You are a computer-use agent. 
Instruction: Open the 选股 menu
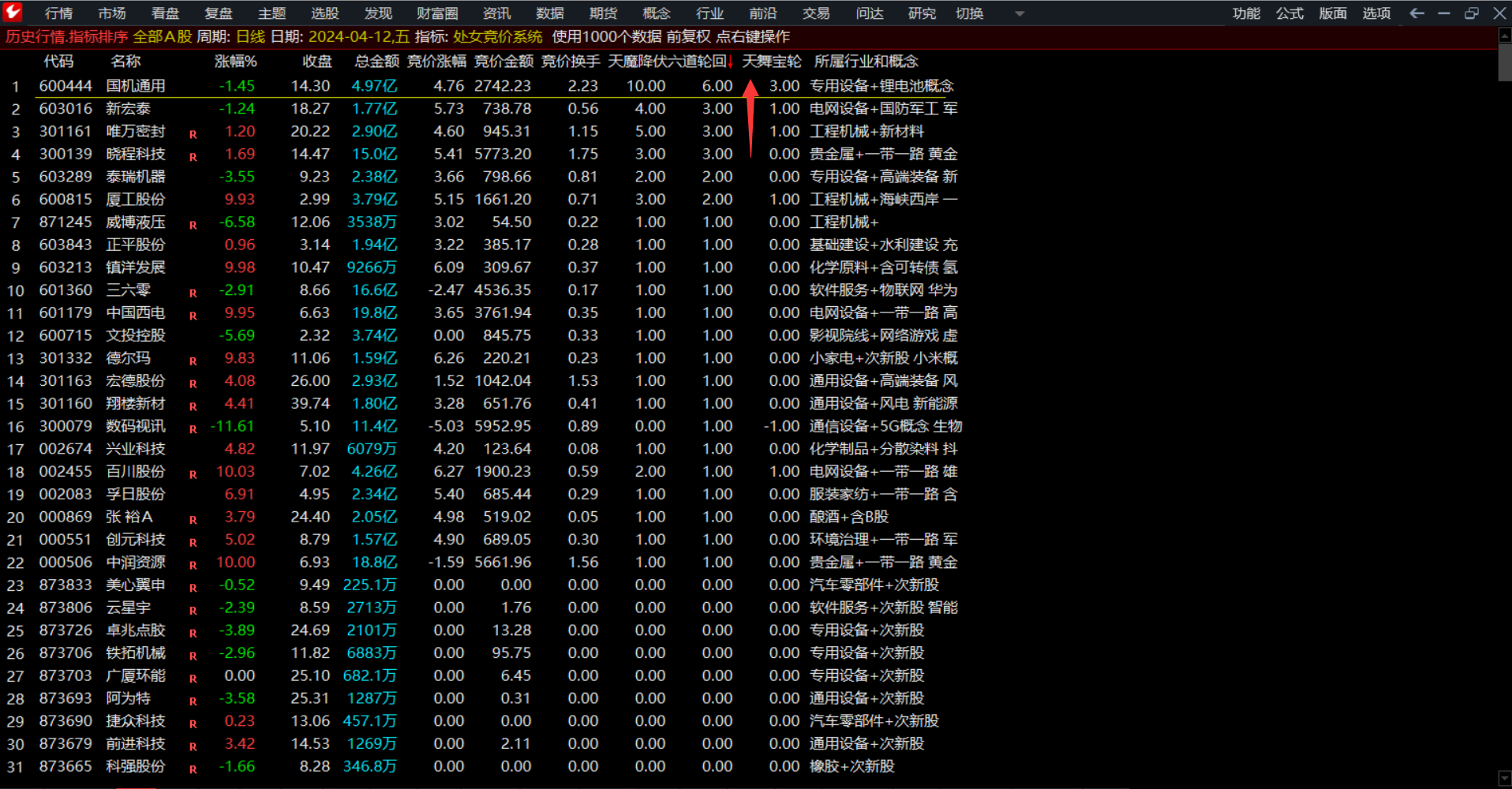325,13
